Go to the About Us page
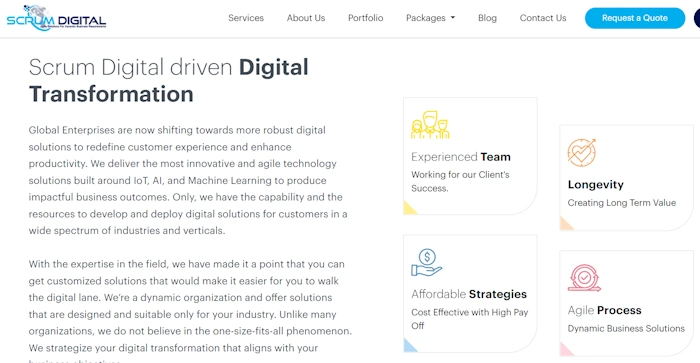The image size is (700, 363). [306, 18]
